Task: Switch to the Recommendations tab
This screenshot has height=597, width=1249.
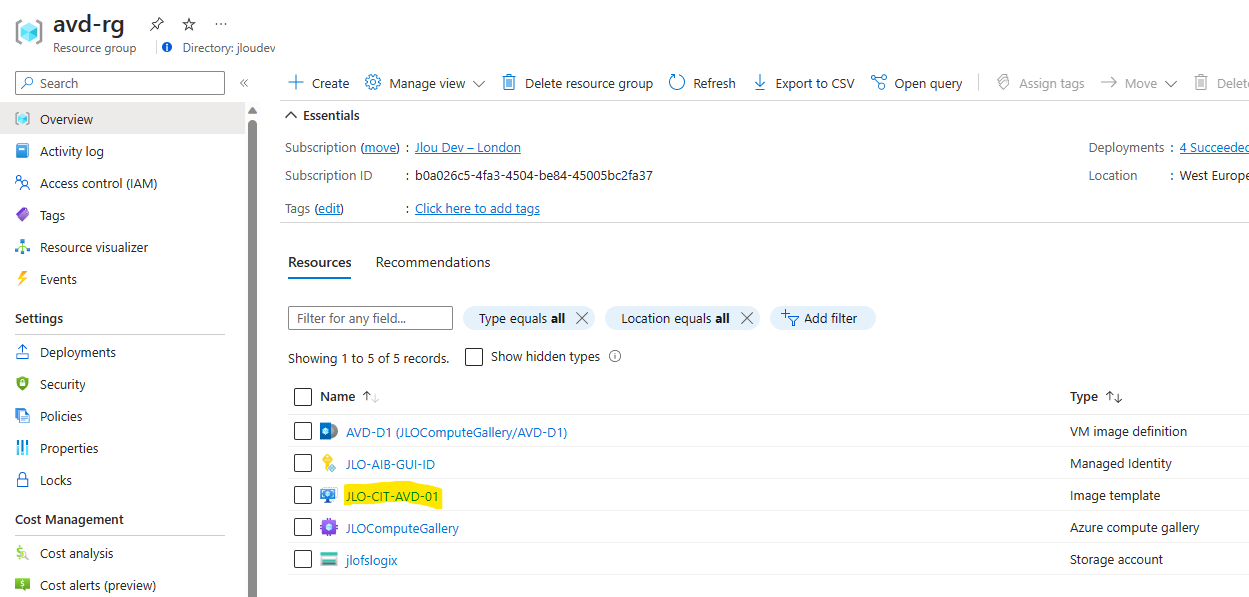Action: pyautogui.click(x=433, y=262)
